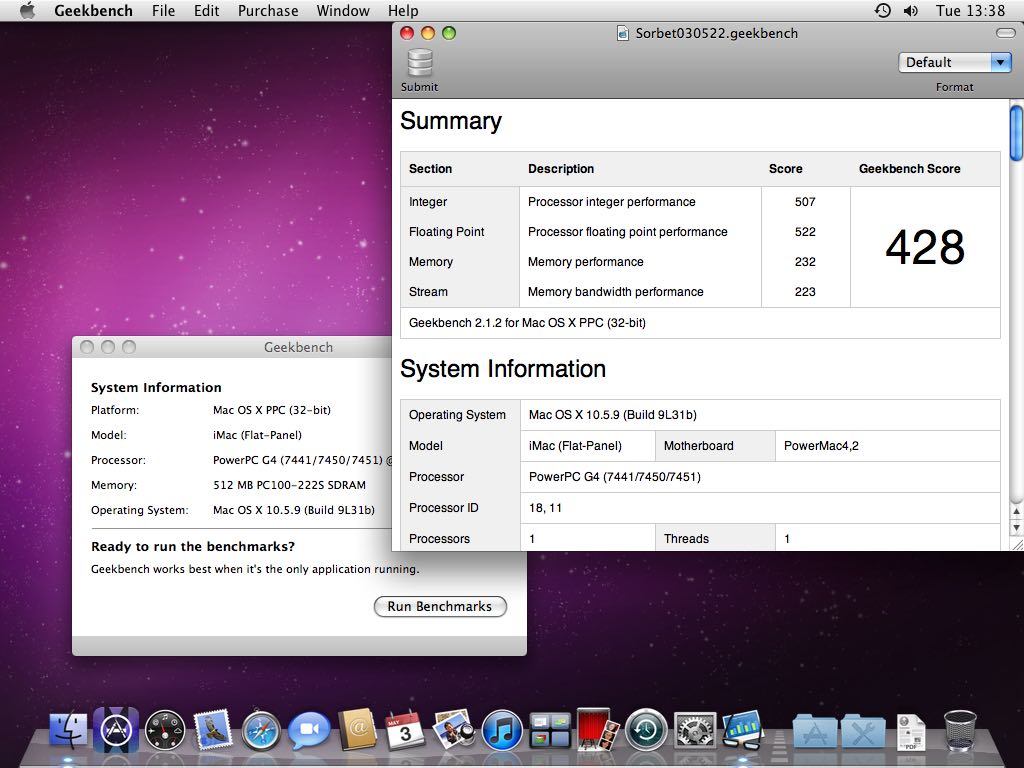Open Address Book from the Dock
Screen dimensions: 1024x768
(x=357, y=729)
